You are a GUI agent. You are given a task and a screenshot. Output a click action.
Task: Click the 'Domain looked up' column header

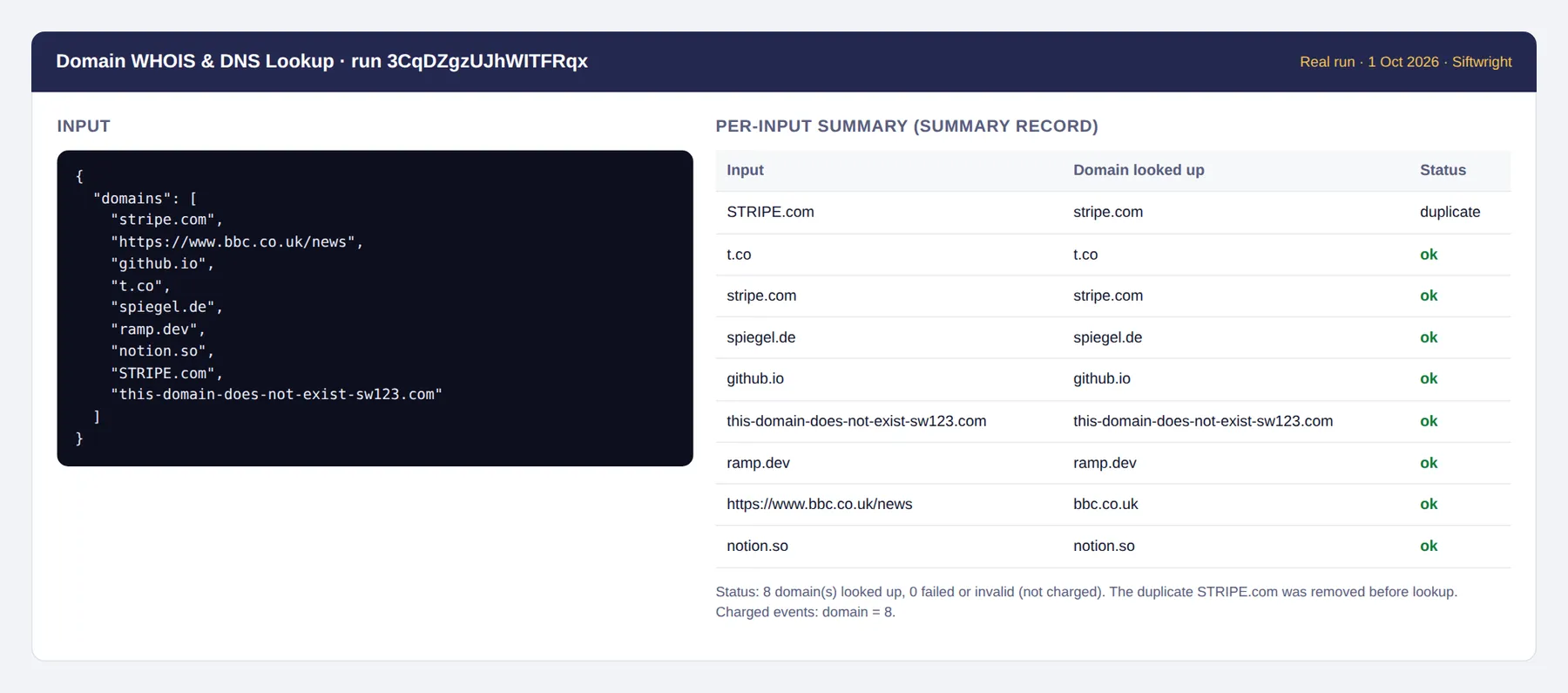click(x=1139, y=170)
